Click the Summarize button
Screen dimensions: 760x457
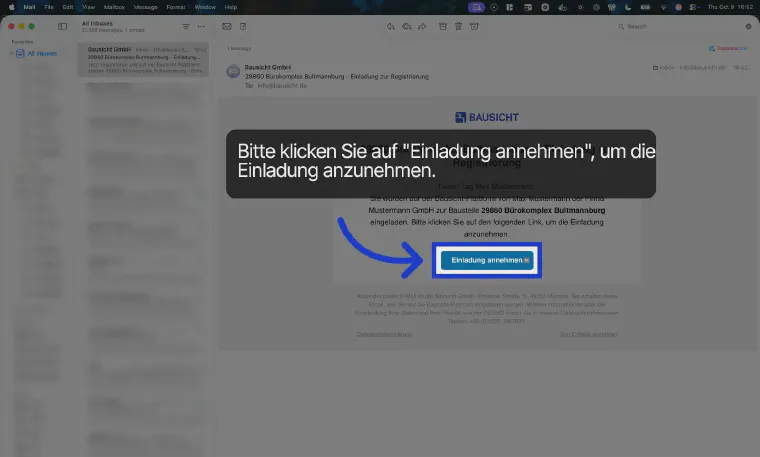click(x=728, y=48)
